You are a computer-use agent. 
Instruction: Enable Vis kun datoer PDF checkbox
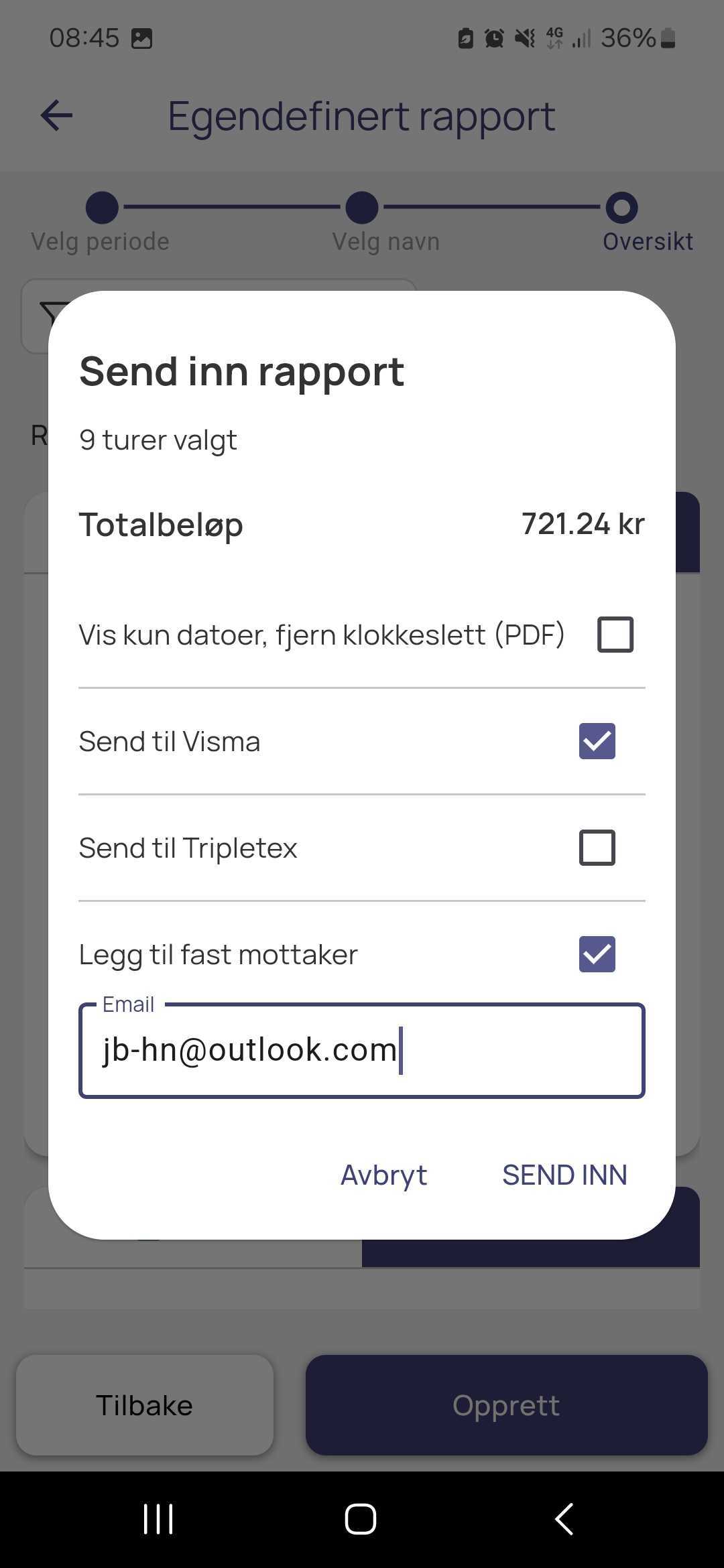coord(615,634)
